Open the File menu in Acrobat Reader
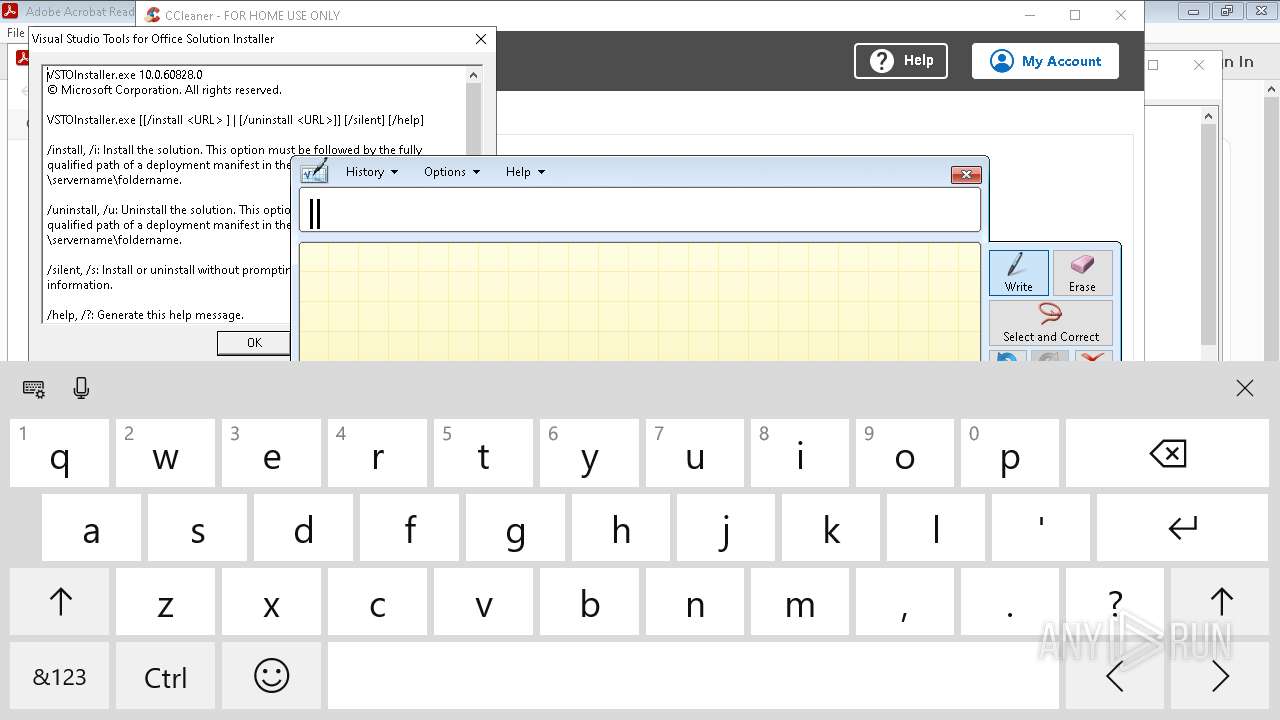Screen dimensions: 1280x720 pos(15,33)
